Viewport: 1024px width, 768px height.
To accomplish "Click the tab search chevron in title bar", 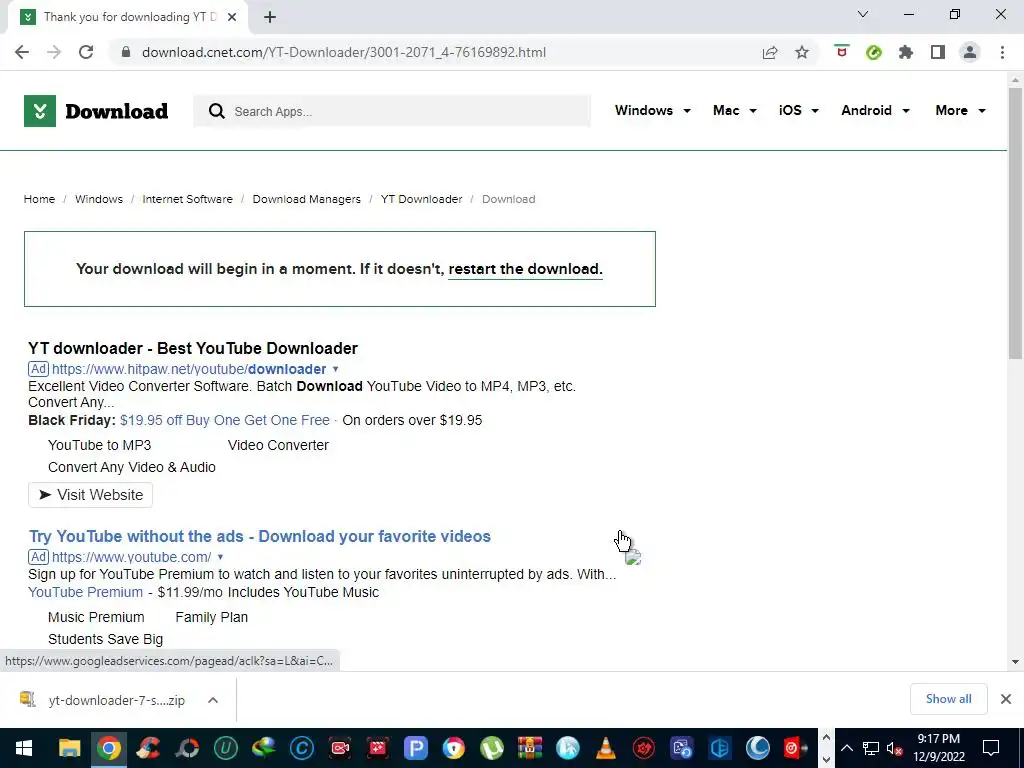I will pyautogui.click(x=863, y=14).
